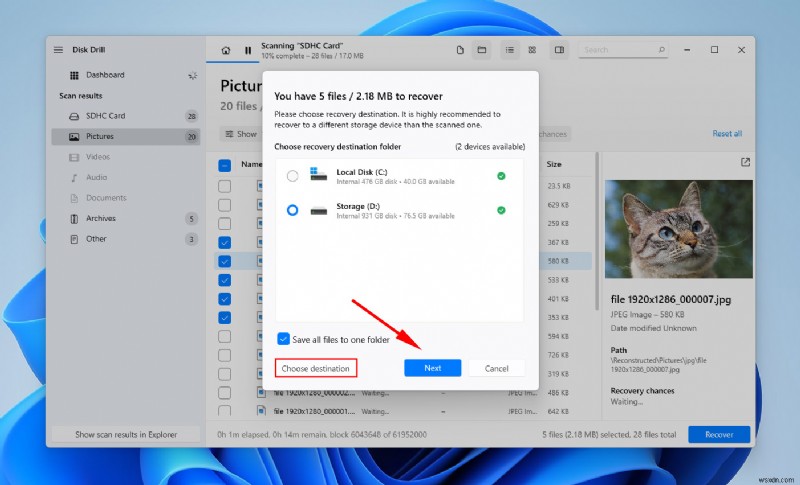Open preview in external window icon

click(x=745, y=162)
